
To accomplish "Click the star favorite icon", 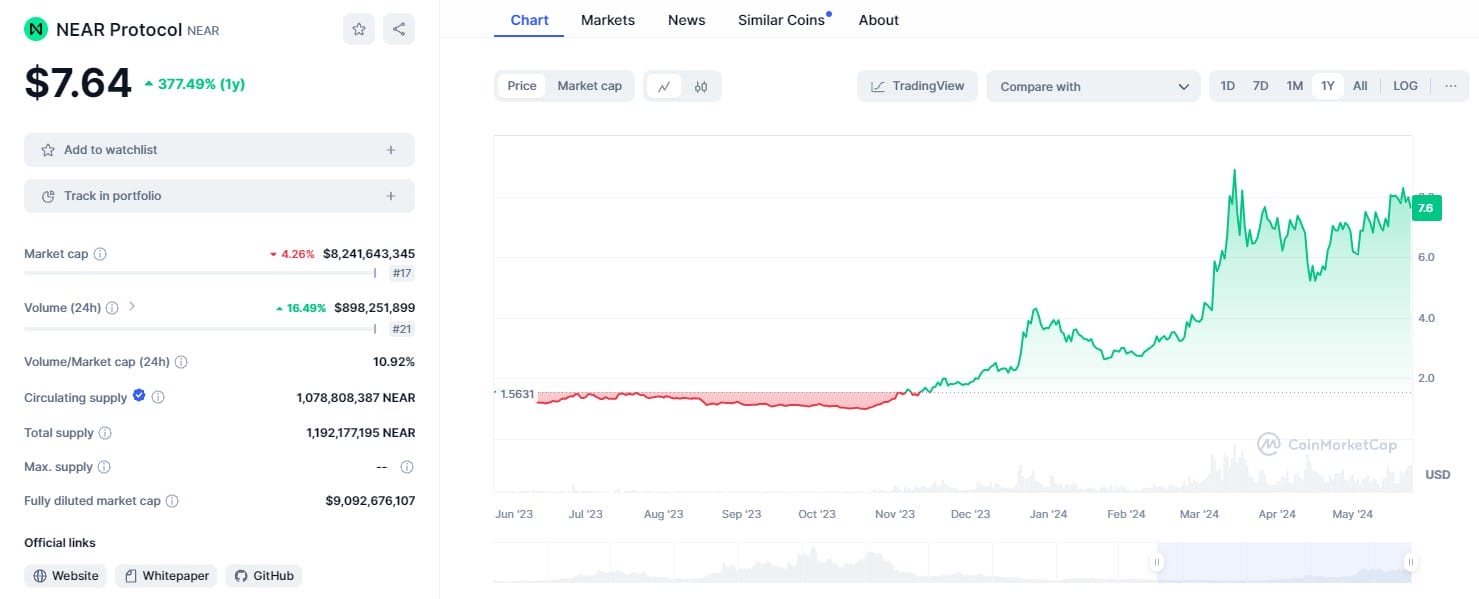I will click(359, 29).
